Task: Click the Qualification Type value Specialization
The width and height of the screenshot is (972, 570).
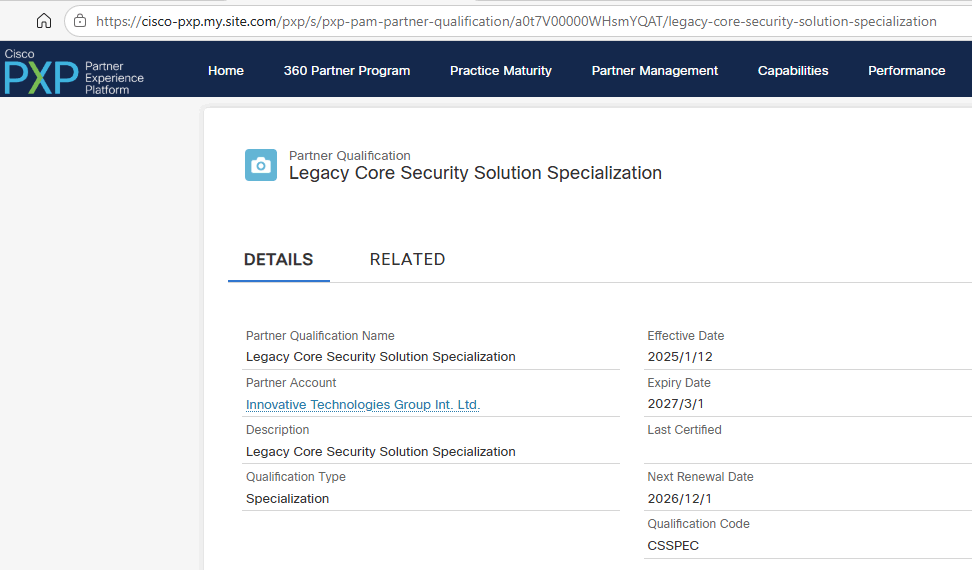Action: (288, 498)
